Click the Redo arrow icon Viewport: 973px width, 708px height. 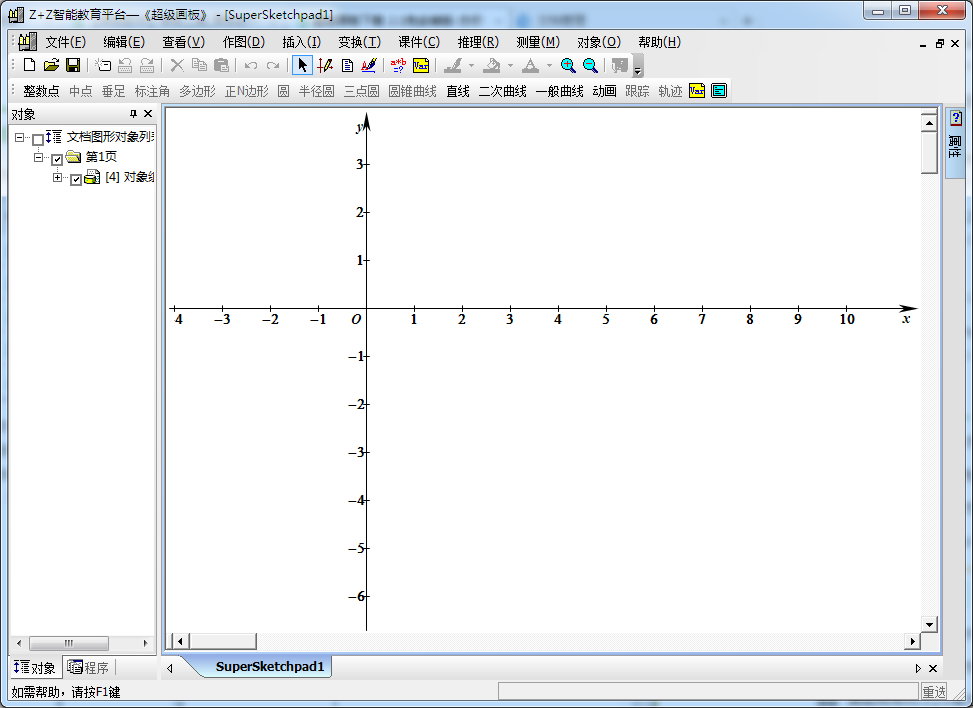coord(272,65)
